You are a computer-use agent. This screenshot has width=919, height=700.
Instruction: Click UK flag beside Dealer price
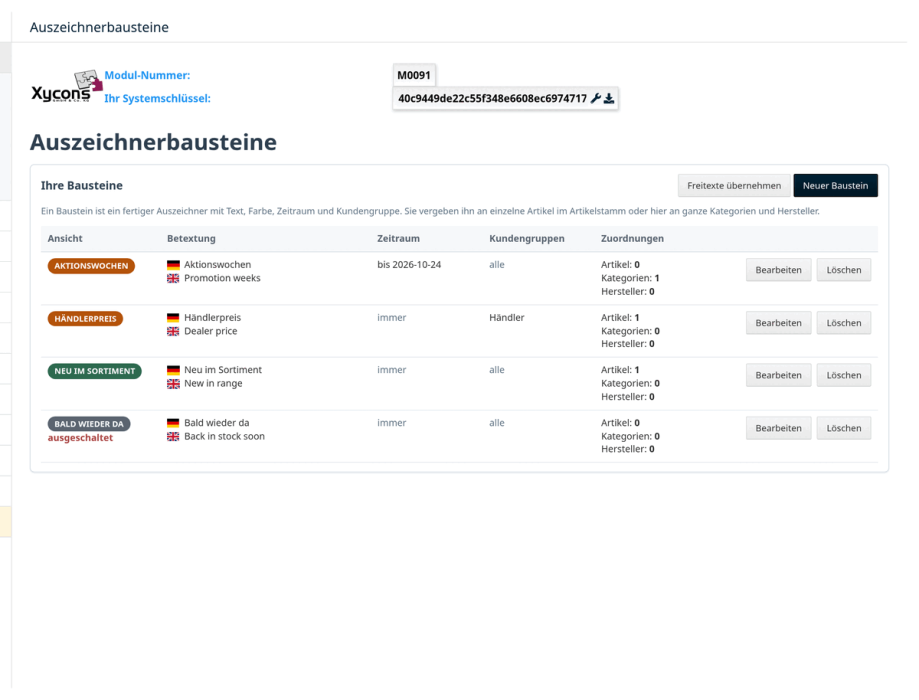173,331
